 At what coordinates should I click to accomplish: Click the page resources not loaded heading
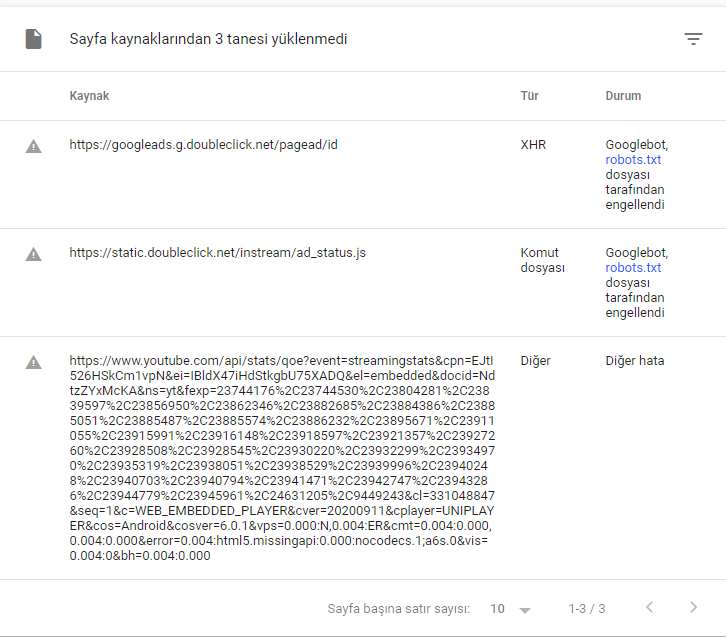208,39
